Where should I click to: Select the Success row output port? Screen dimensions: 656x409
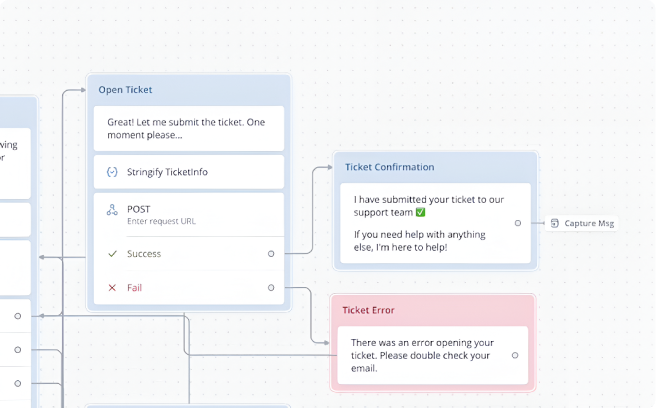click(271, 254)
